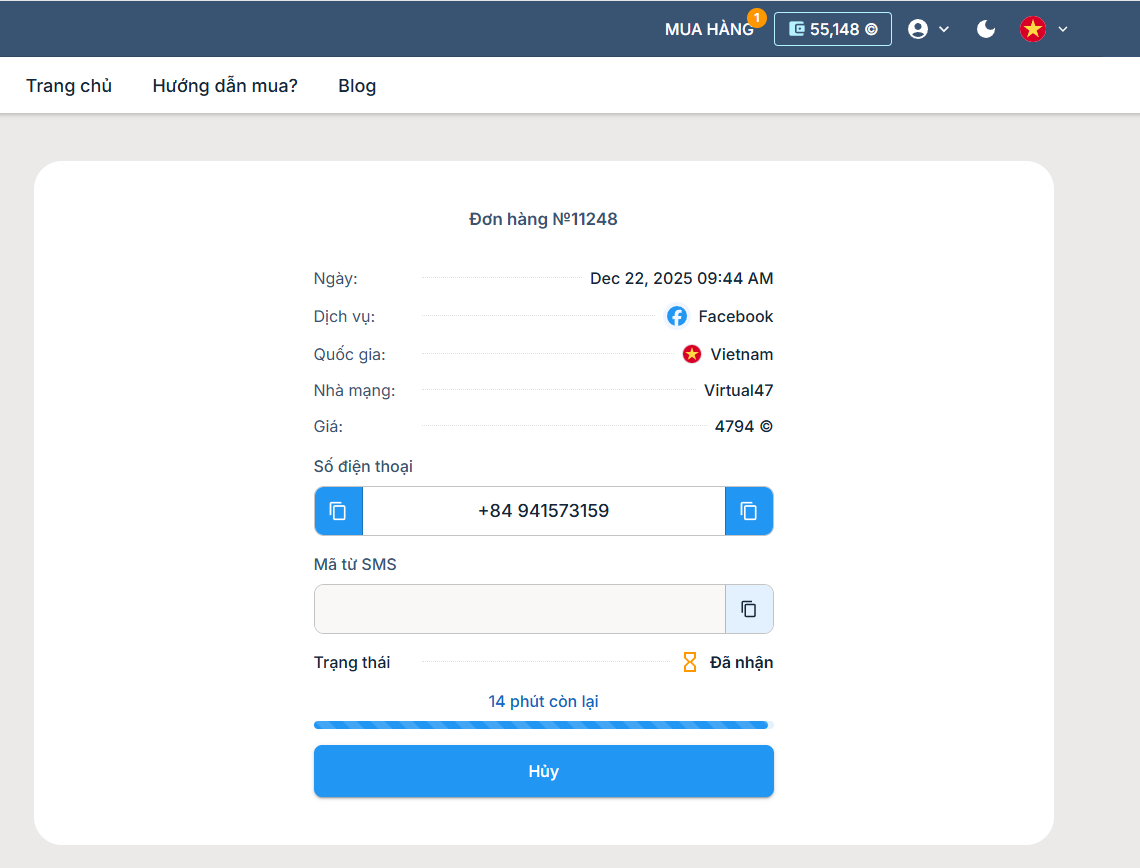1140x868 pixels.
Task: Expand the language chevron beside the header flag
Action: click(x=1063, y=29)
